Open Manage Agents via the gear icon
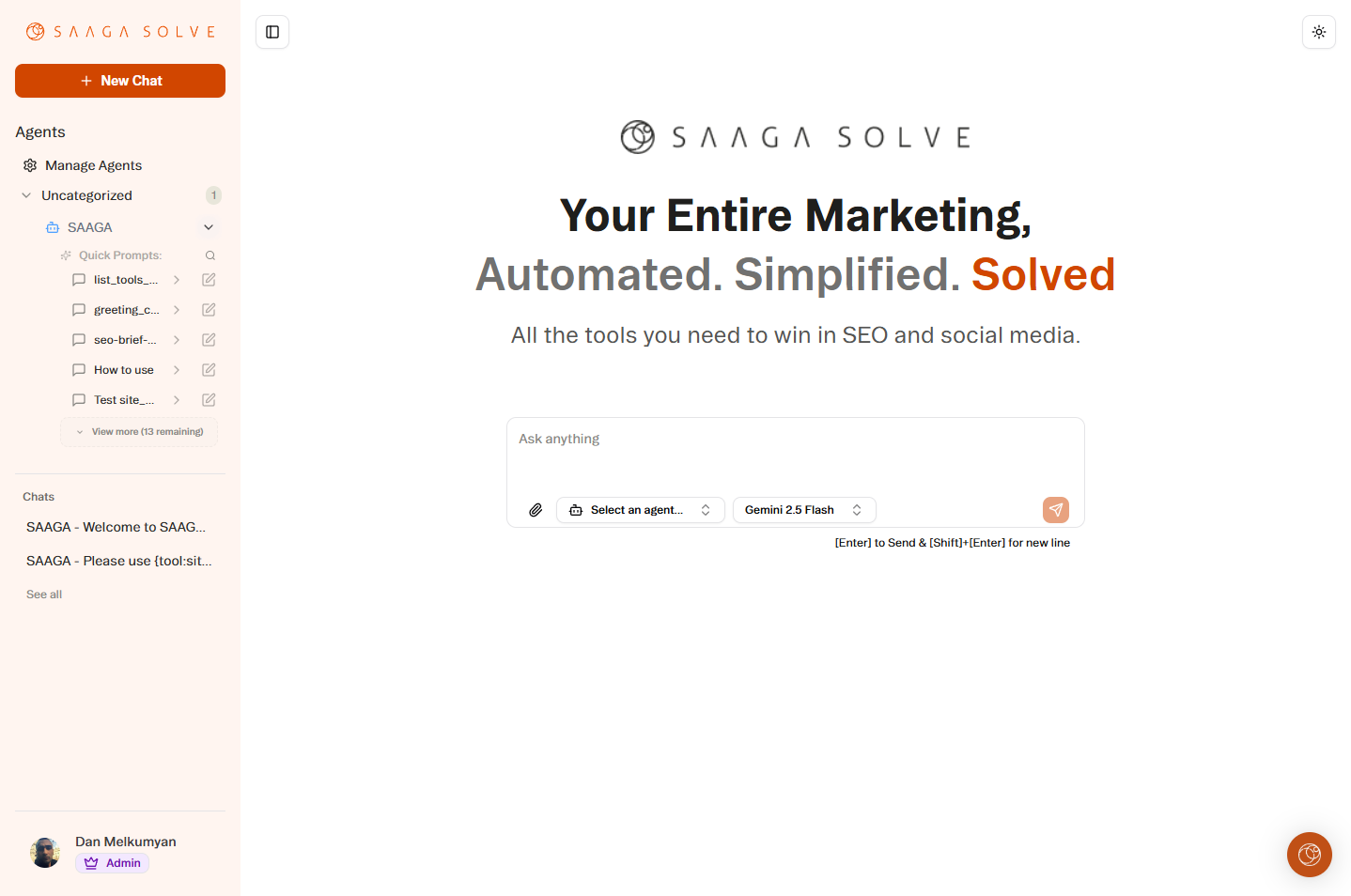The height and width of the screenshot is (896, 1351). (27, 164)
